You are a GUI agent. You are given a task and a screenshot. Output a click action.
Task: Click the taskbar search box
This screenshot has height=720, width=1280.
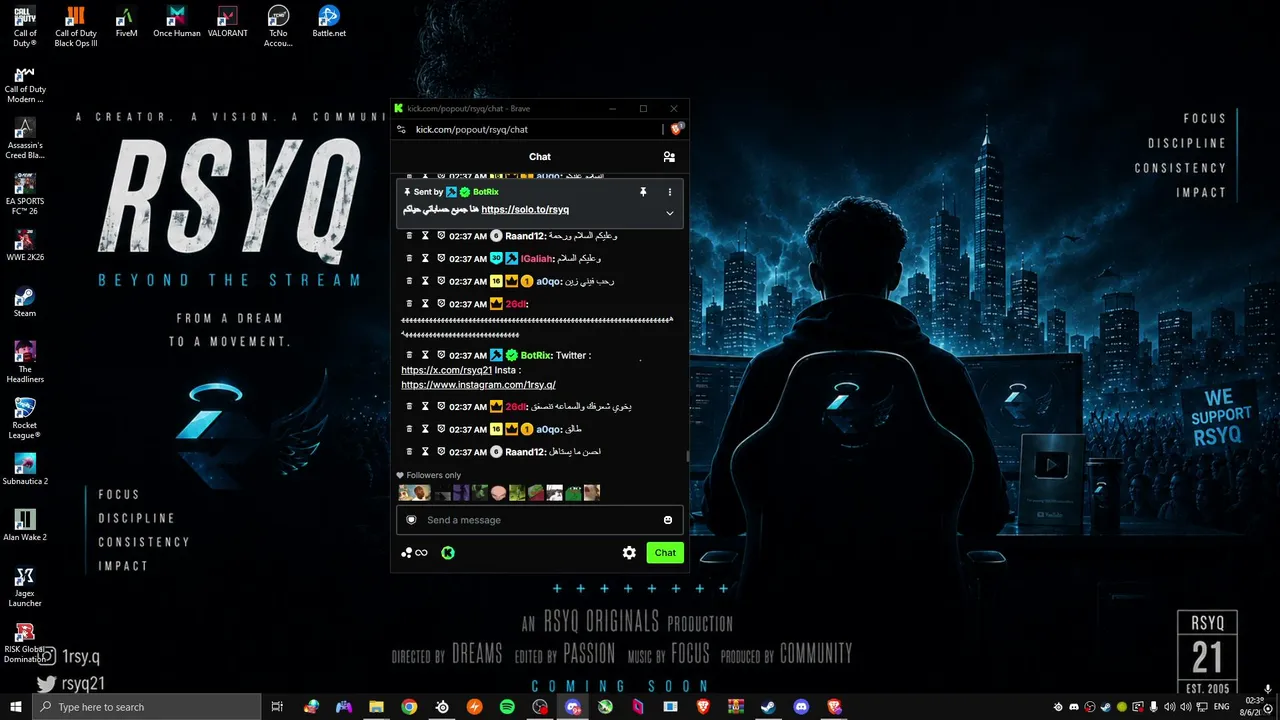coord(146,707)
